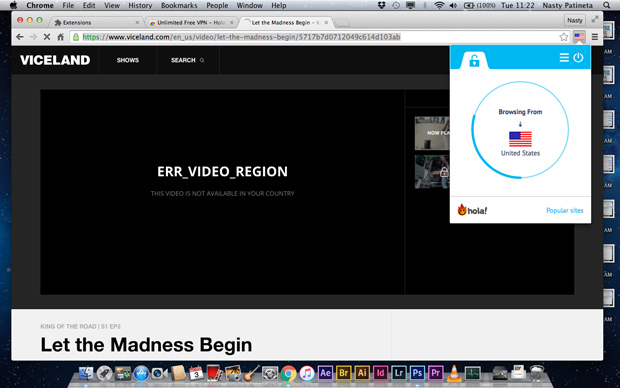Open the Chrome menu in menu bar
This screenshot has width=620, height=388.
(40, 5)
